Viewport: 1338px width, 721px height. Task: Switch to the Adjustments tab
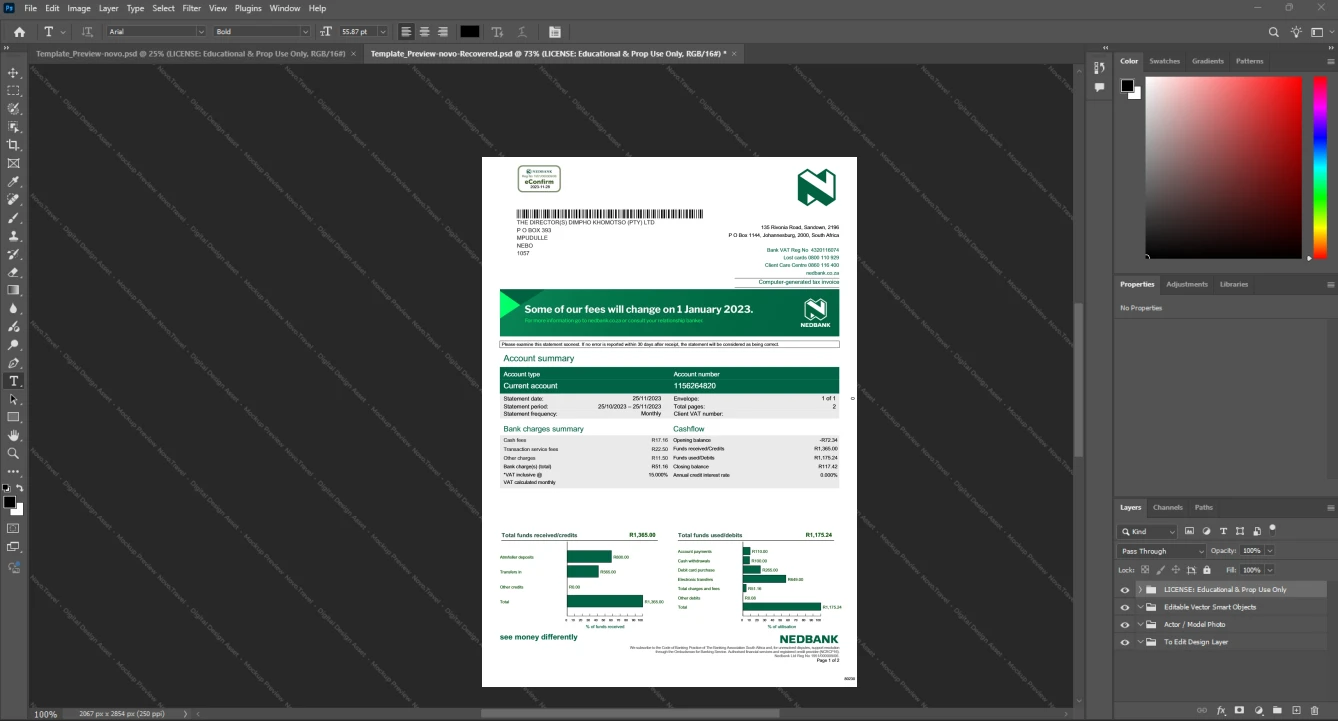(x=1187, y=284)
